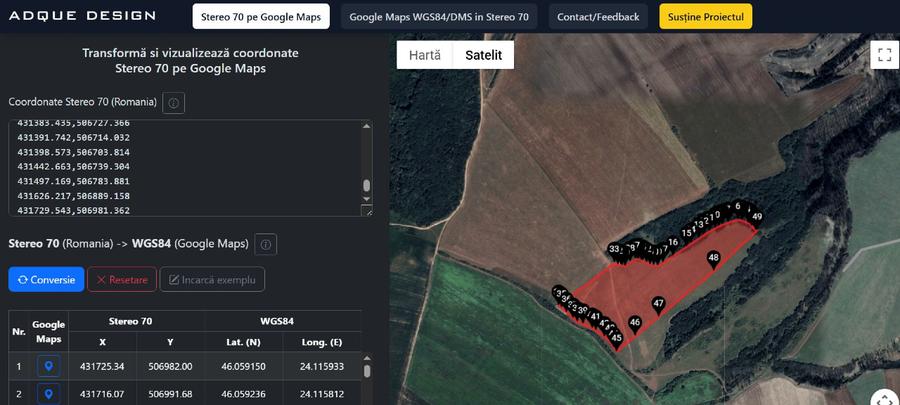Click coordinate textarea scrollbar thumb

[x=367, y=185]
